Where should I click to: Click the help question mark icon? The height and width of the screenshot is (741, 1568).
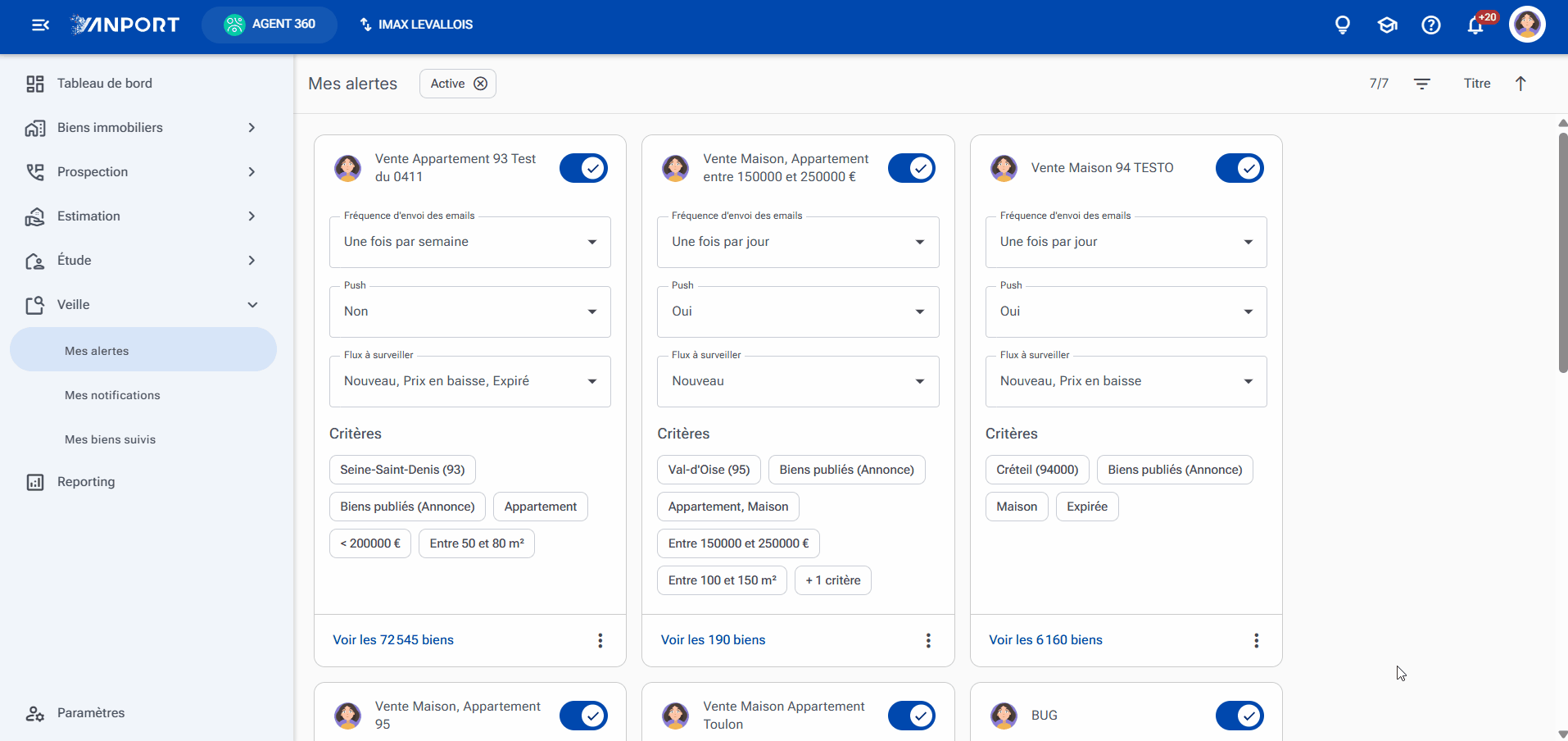(1431, 25)
